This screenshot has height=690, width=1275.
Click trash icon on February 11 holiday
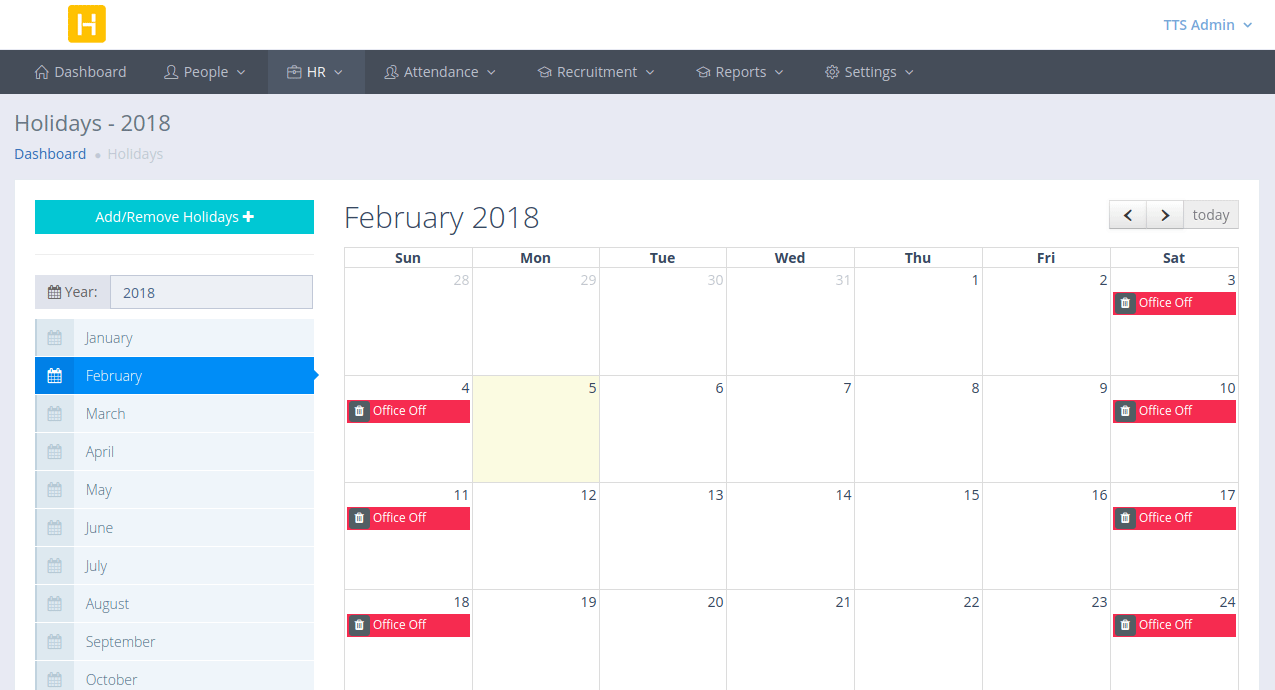(x=359, y=518)
